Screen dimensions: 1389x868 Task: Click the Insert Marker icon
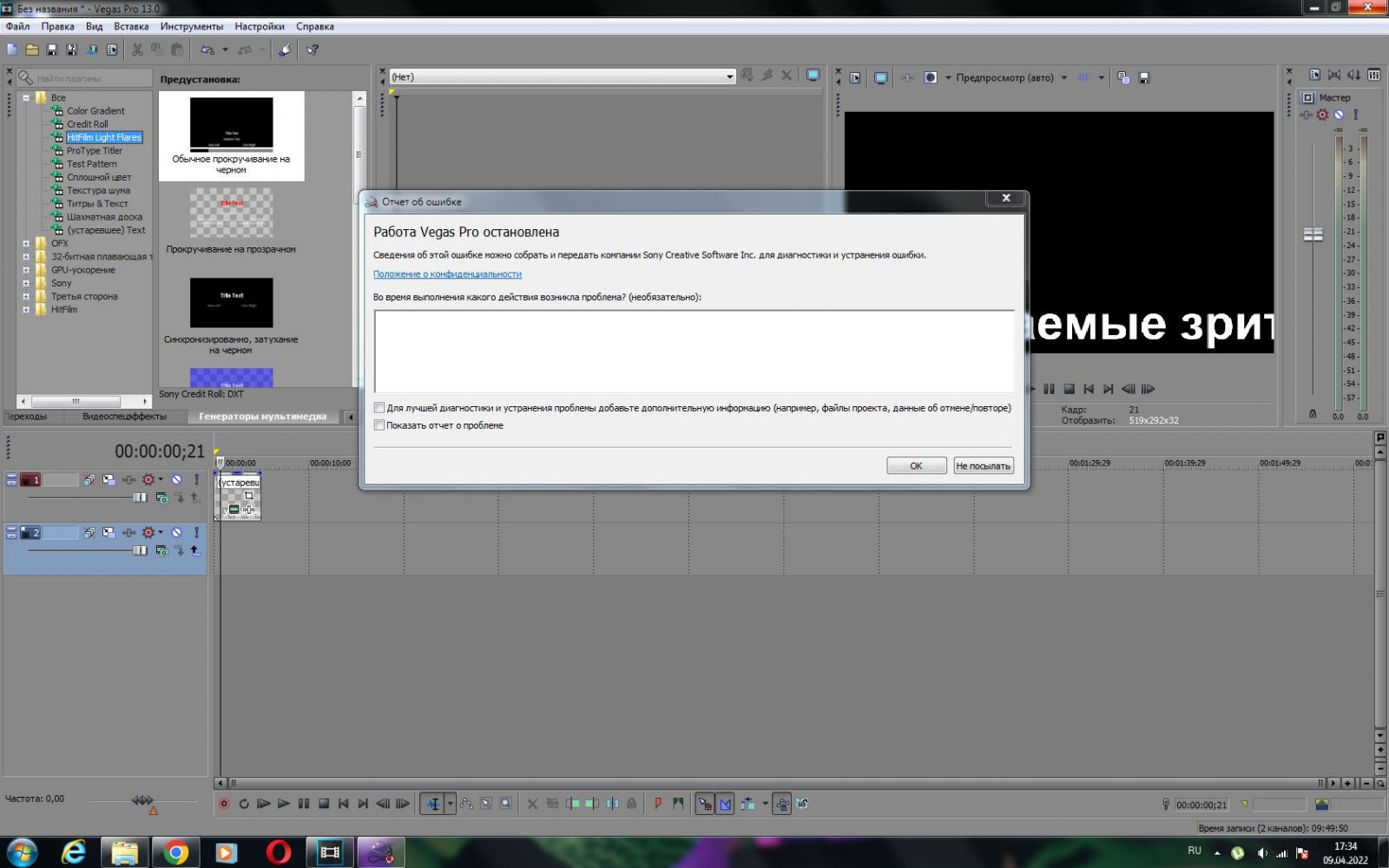point(657,804)
